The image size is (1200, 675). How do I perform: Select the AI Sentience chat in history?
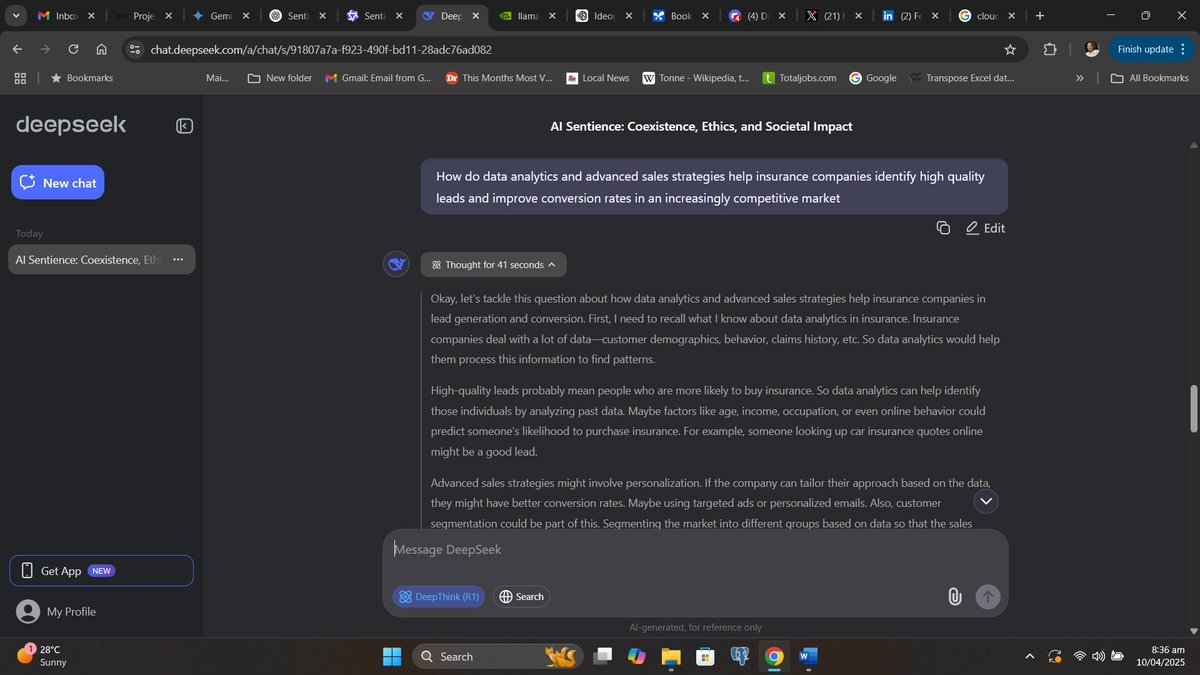coord(103,260)
